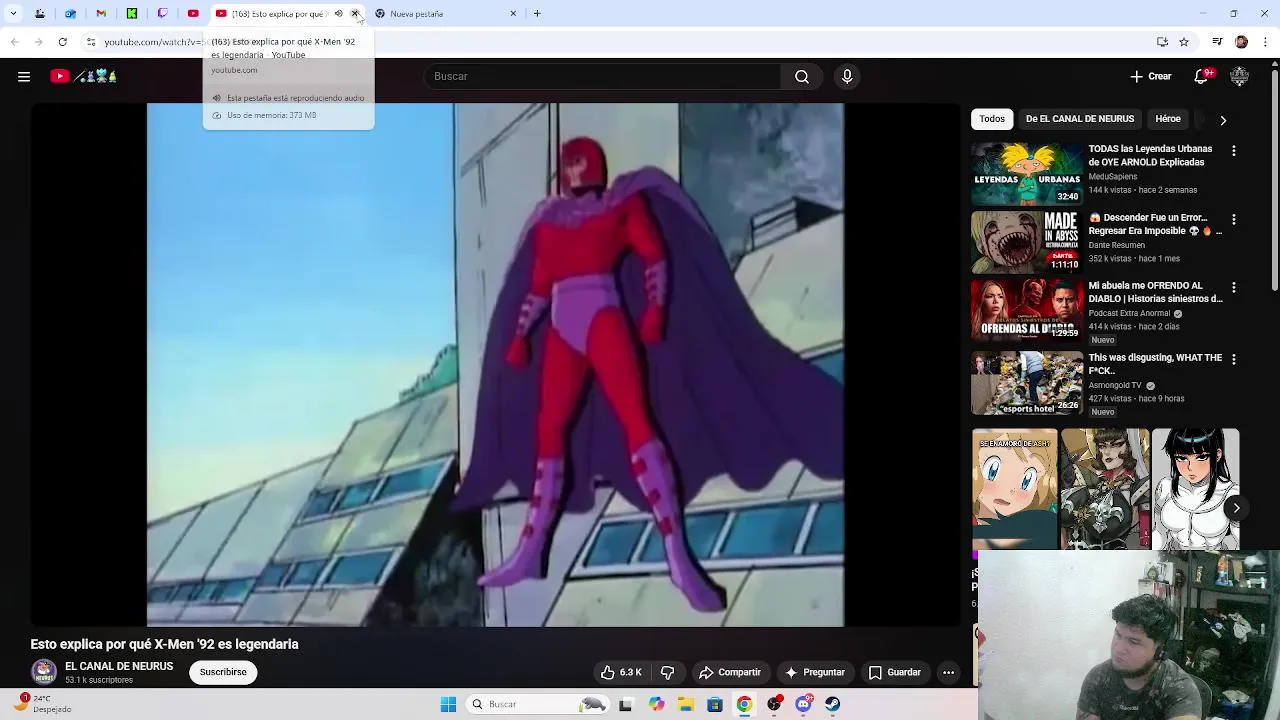
Task: Close the X-Men '92 YouTube tab
Action: pyautogui.click(x=355, y=14)
